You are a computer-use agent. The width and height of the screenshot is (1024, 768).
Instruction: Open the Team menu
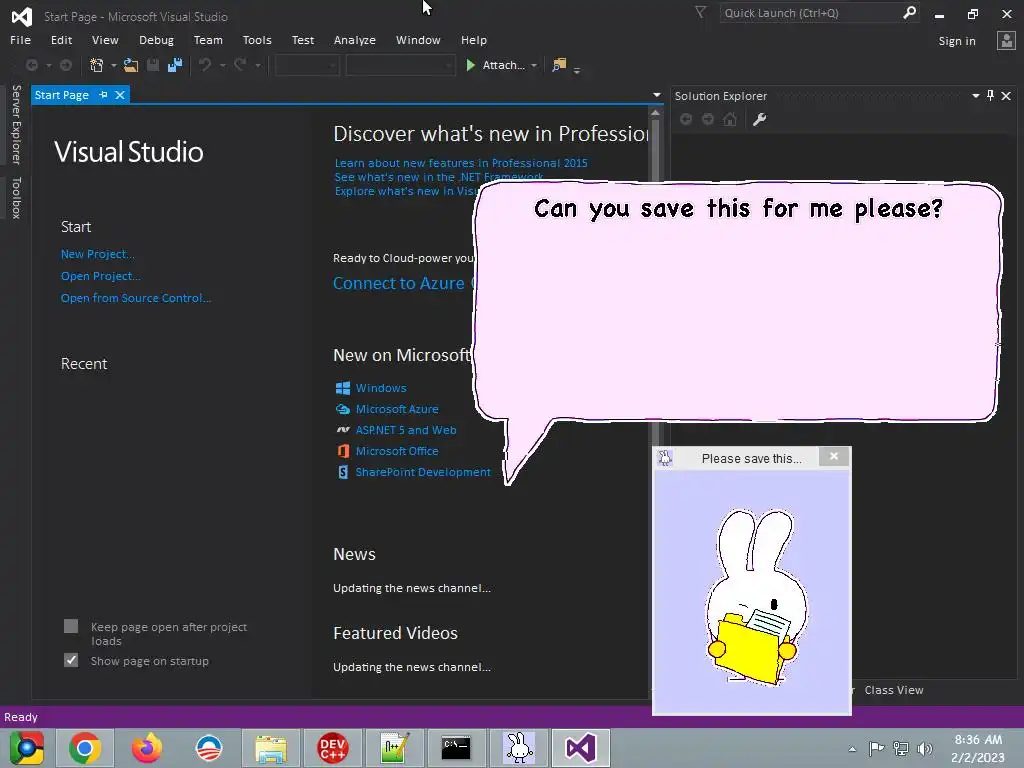tap(208, 40)
